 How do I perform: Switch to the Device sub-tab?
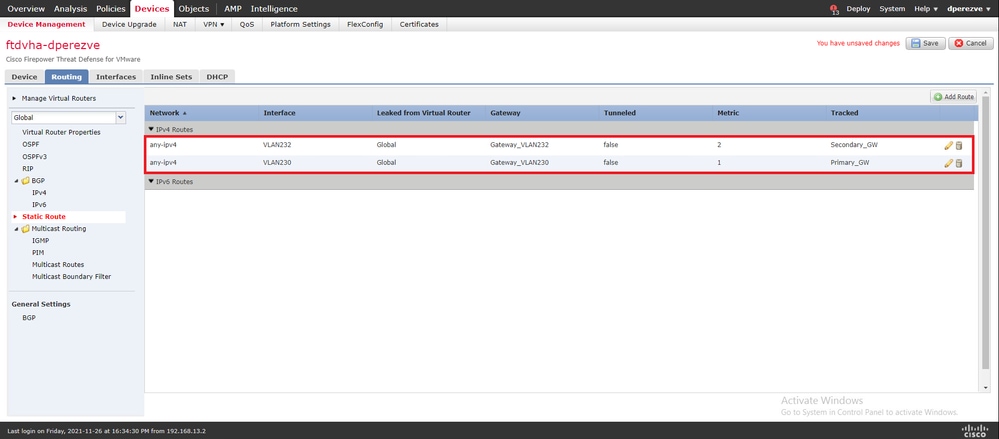point(24,76)
